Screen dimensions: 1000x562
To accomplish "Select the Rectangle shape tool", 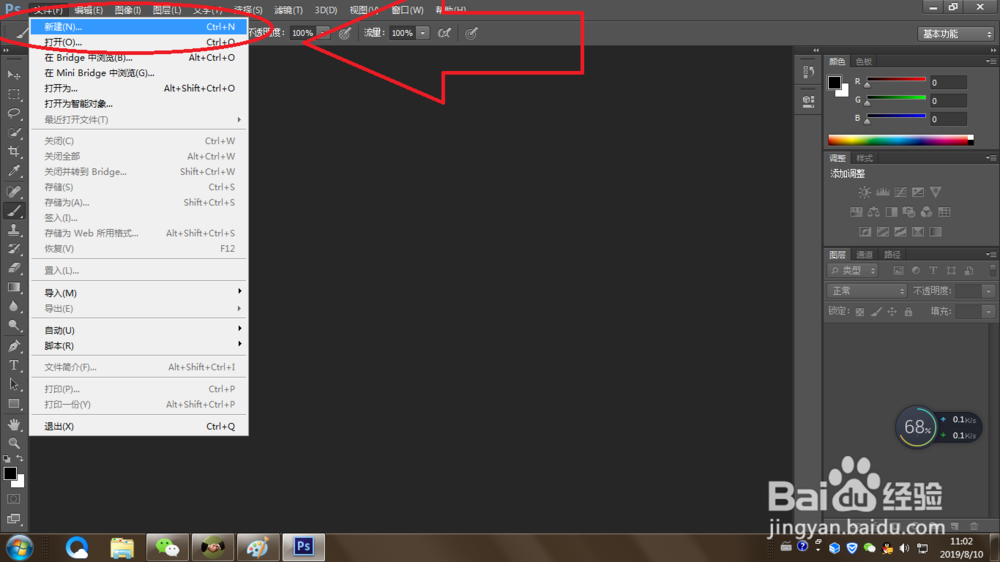I will (13, 404).
